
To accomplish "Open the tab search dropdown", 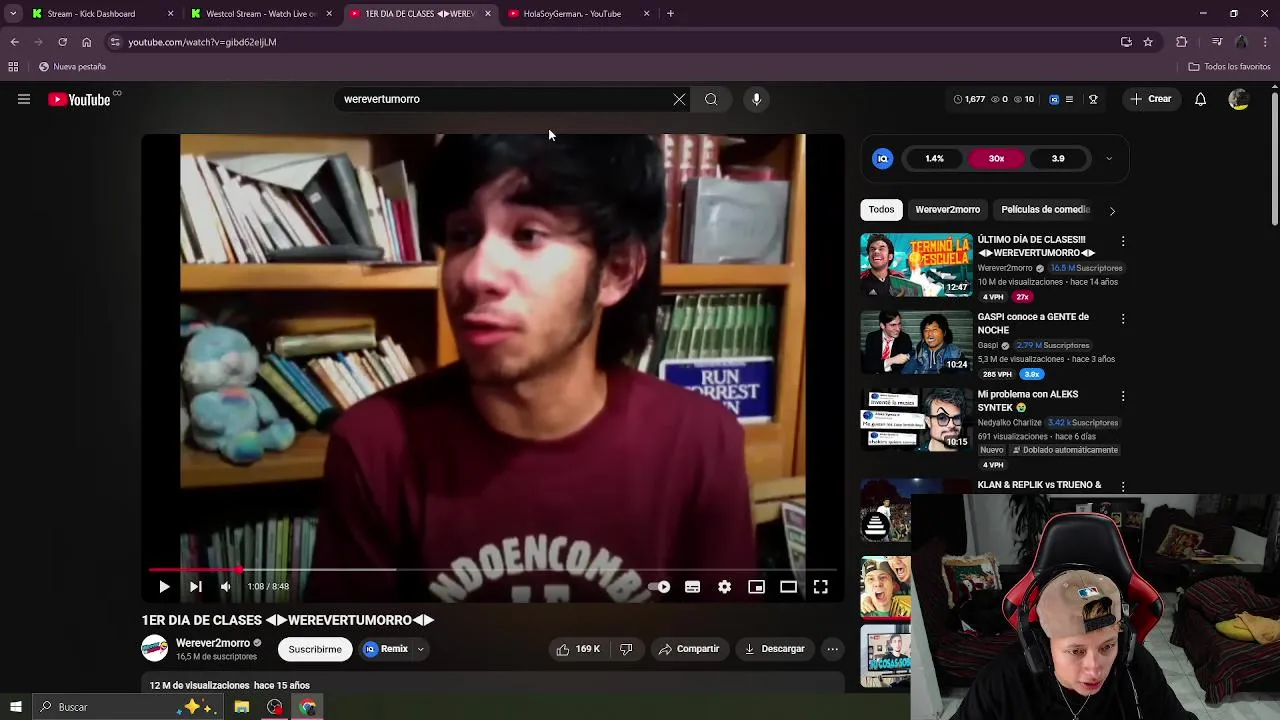I will tap(13, 14).
